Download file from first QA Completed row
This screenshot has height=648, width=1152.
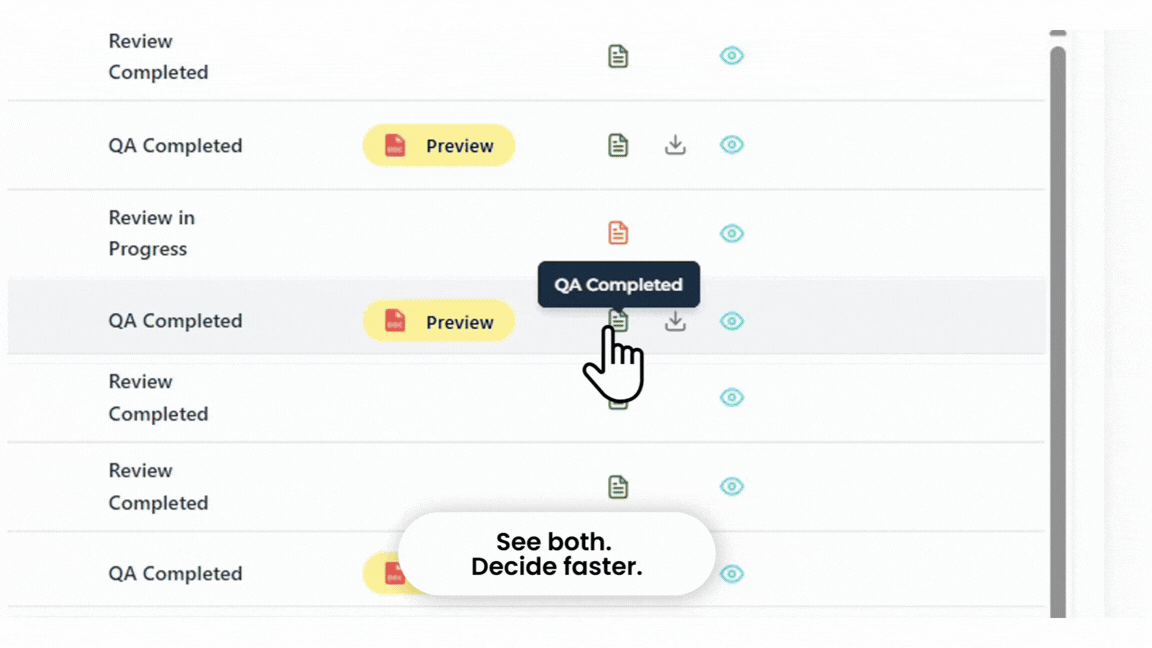675,145
